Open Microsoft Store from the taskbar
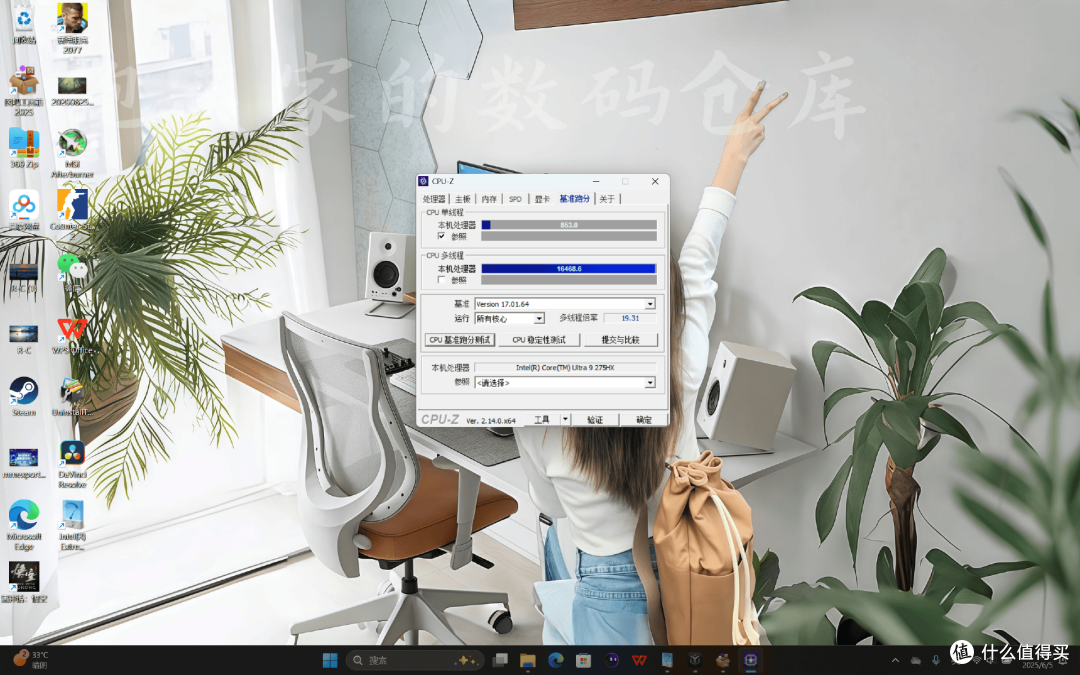Viewport: 1080px width, 675px height. click(583, 660)
